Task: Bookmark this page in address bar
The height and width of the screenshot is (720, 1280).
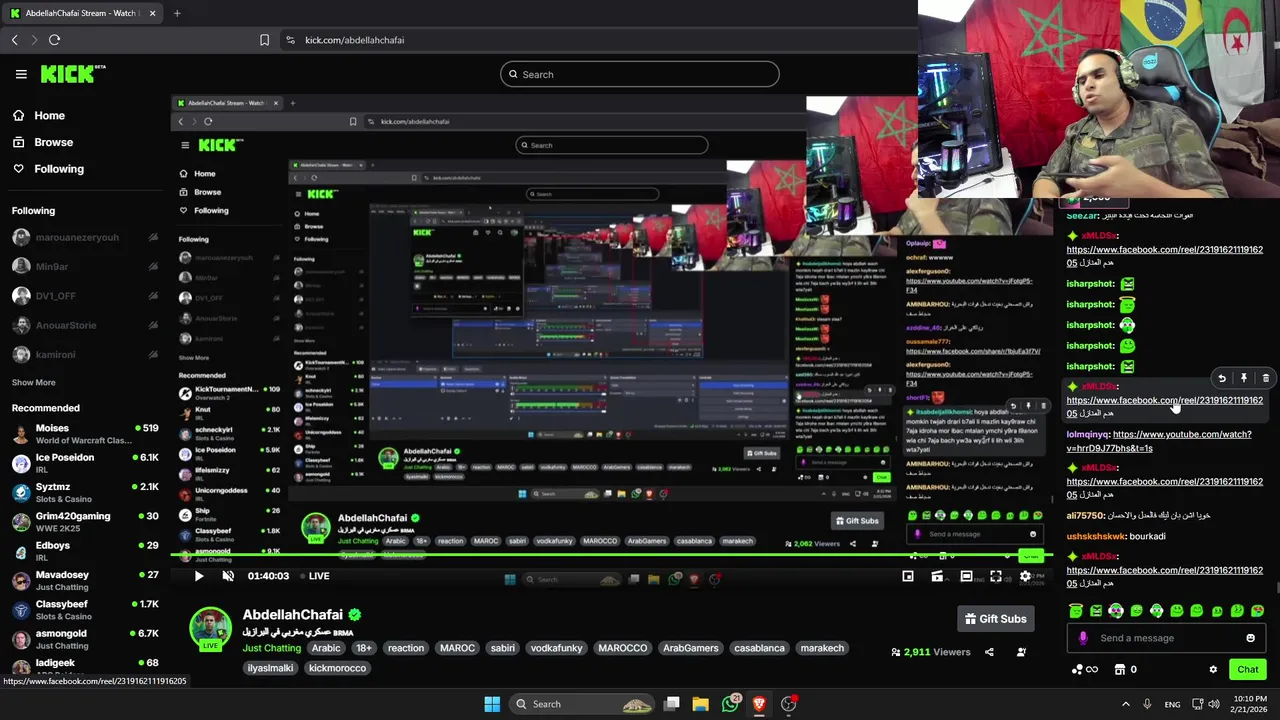Action: click(x=264, y=40)
